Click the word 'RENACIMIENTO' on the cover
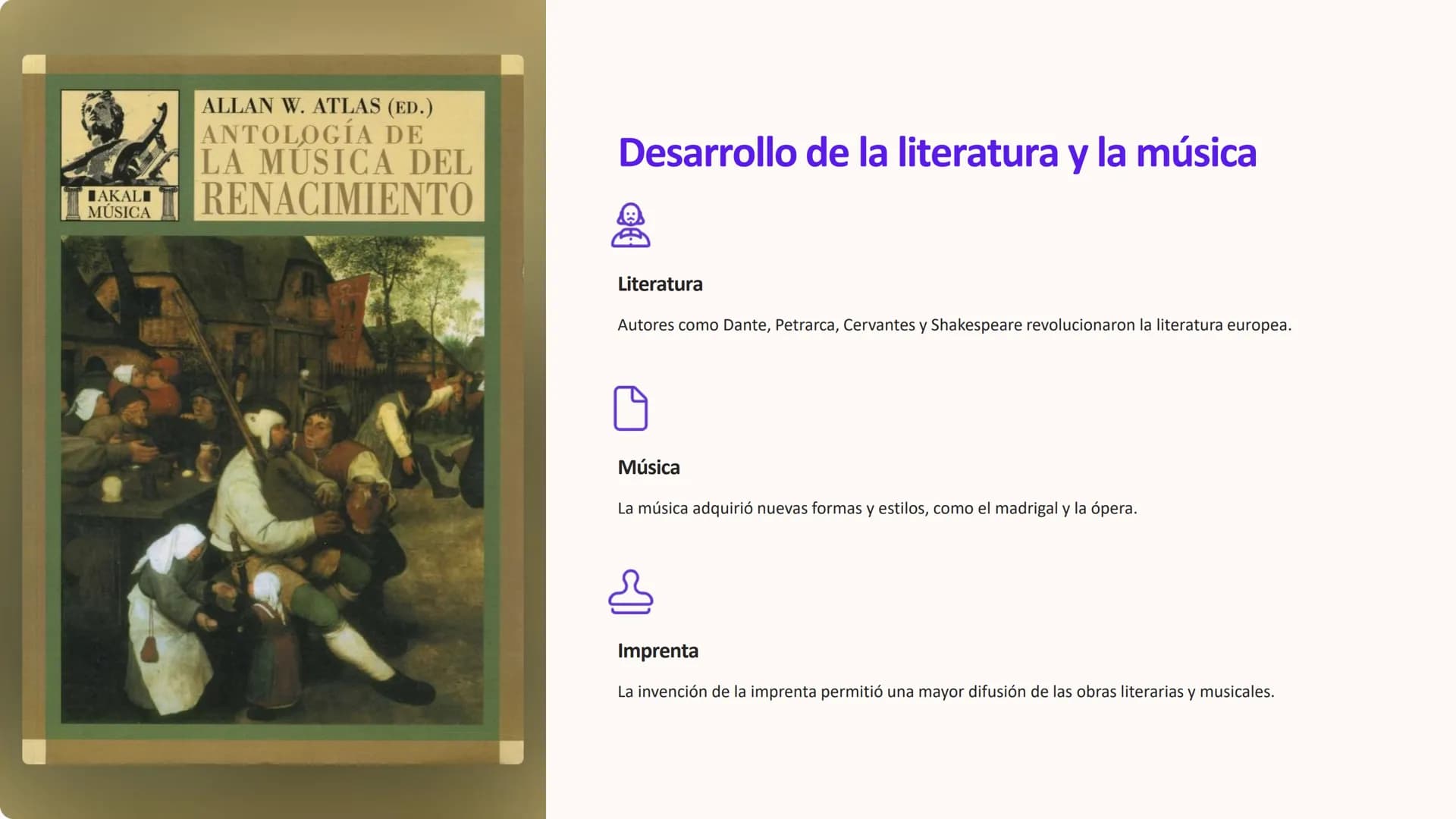Image resolution: width=1456 pixels, height=819 pixels. coord(337,199)
